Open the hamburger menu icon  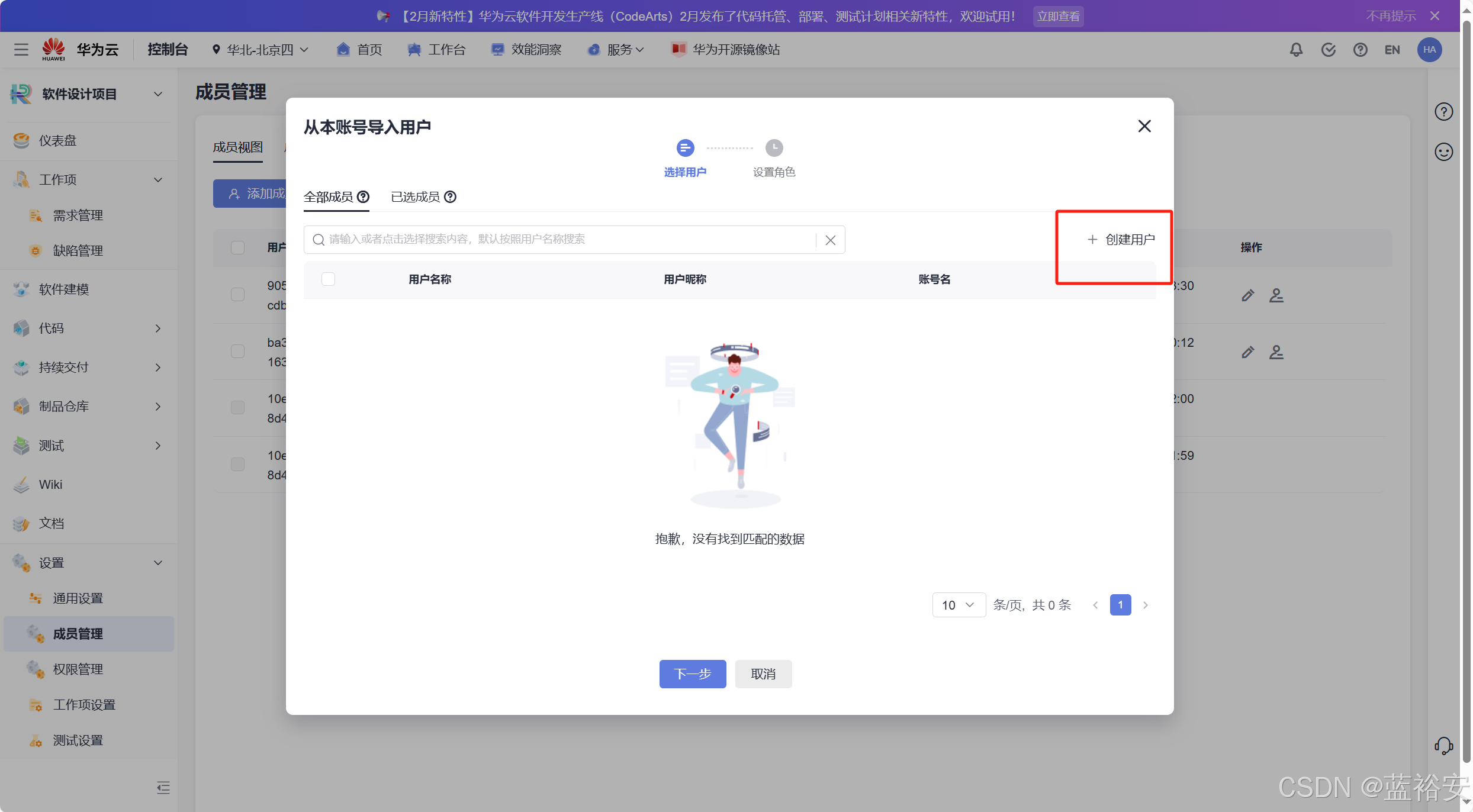(x=21, y=50)
